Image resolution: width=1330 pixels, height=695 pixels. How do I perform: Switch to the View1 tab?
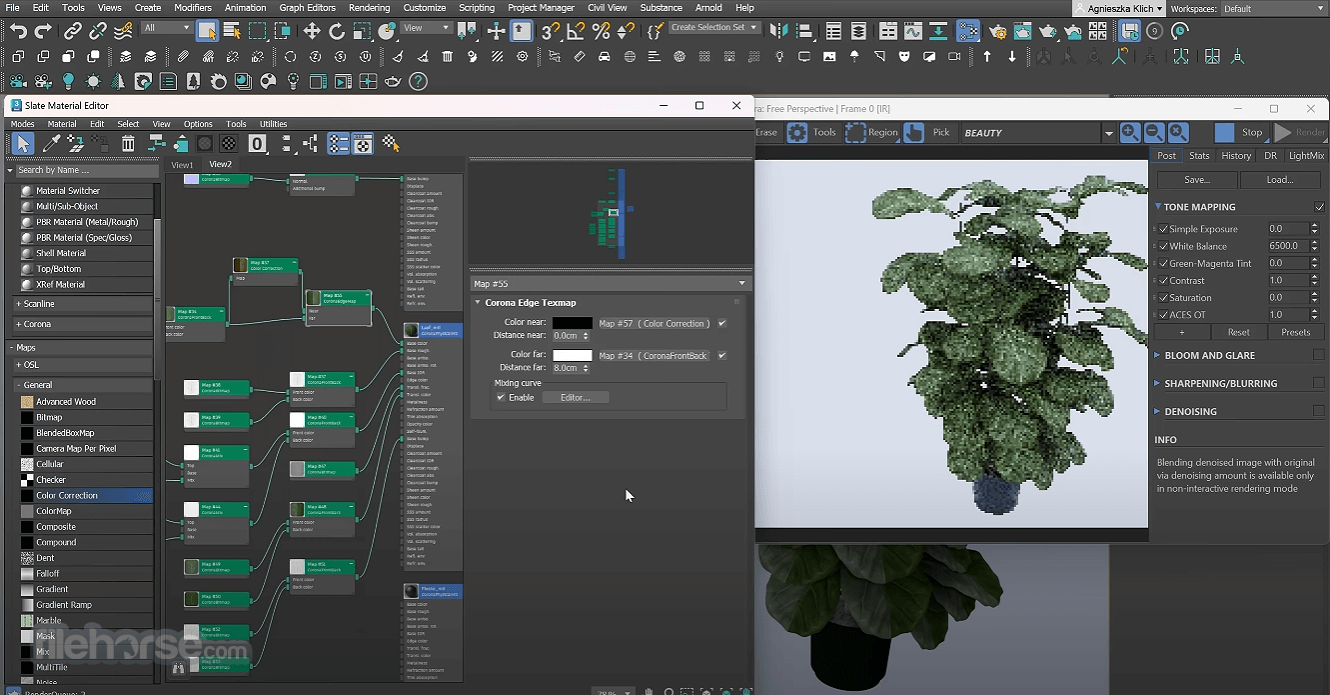tap(182, 165)
